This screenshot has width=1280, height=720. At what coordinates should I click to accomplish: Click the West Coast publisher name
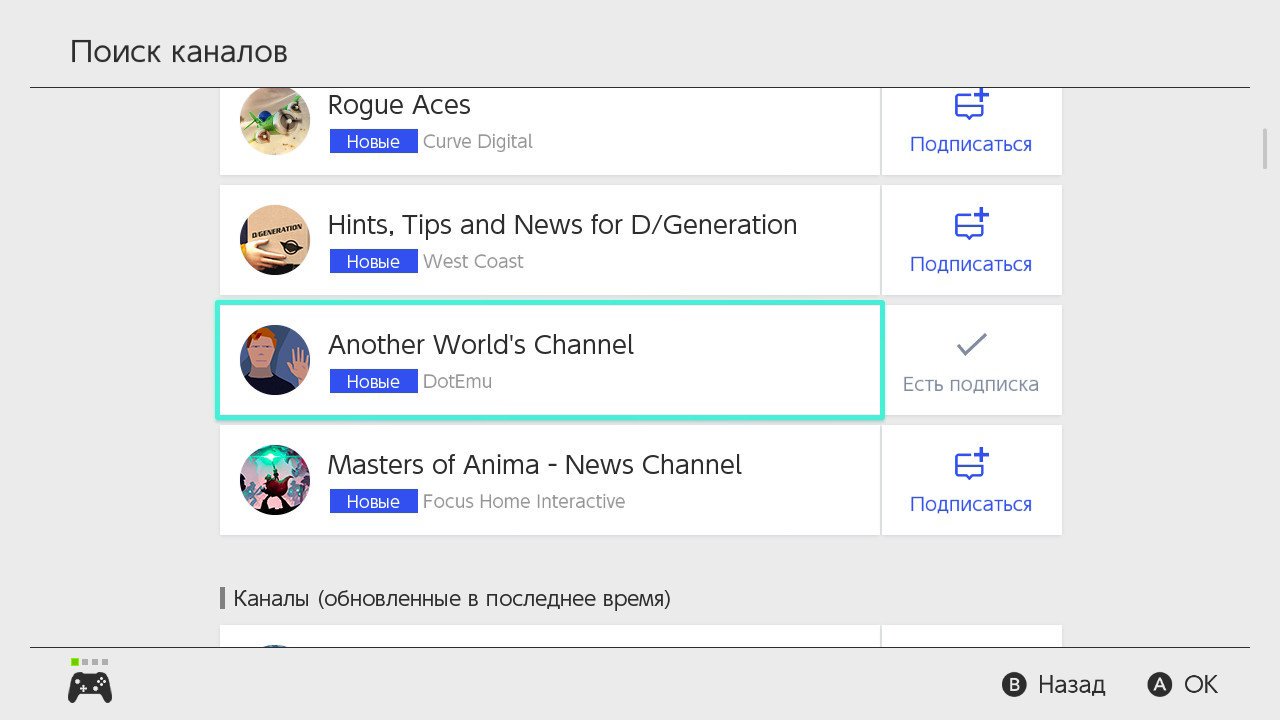(473, 262)
